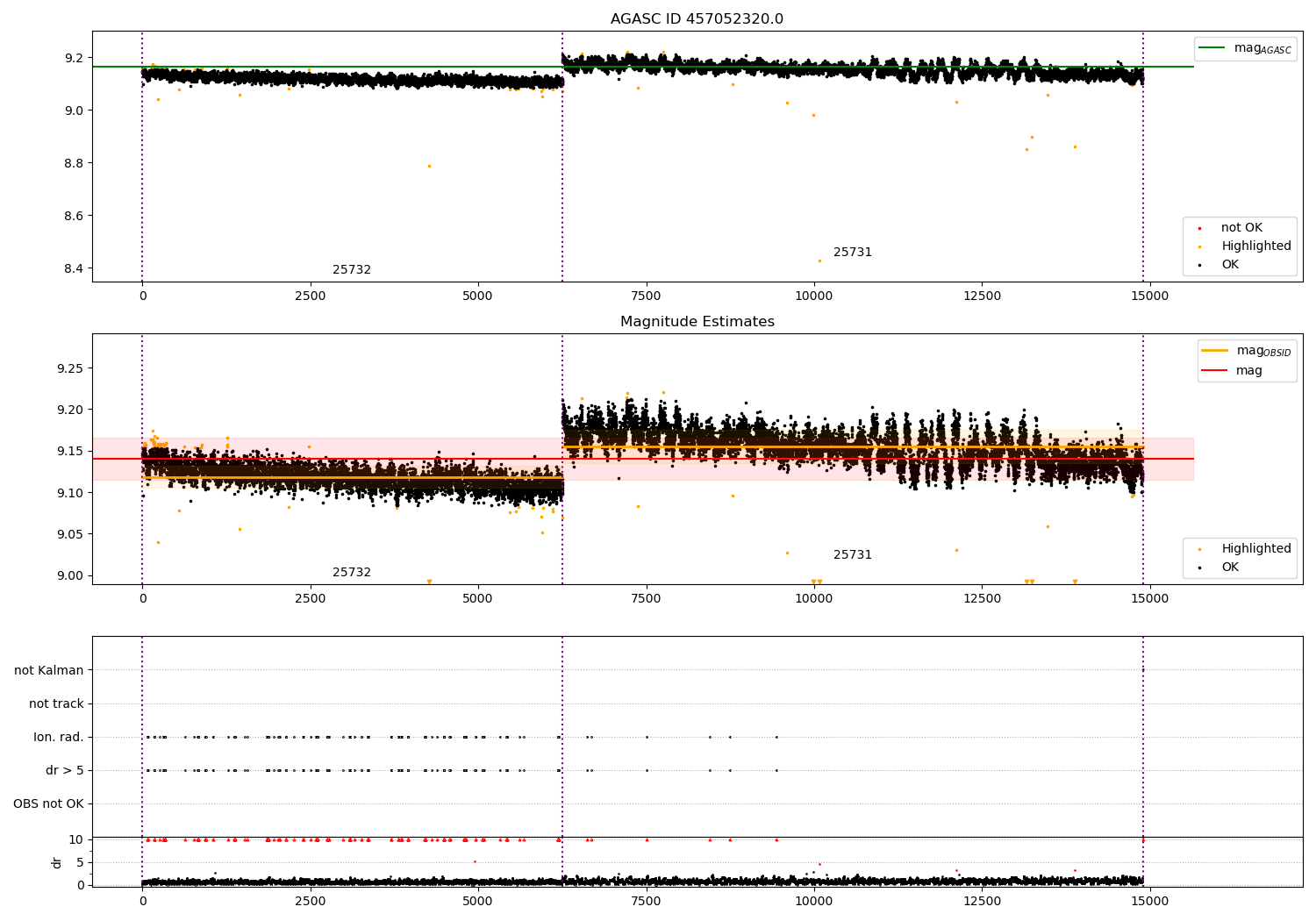Click the black 'OK' marker in top legend
Image resolution: width=1316 pixels, height=921 pixels.
(x=1199, y=265)
